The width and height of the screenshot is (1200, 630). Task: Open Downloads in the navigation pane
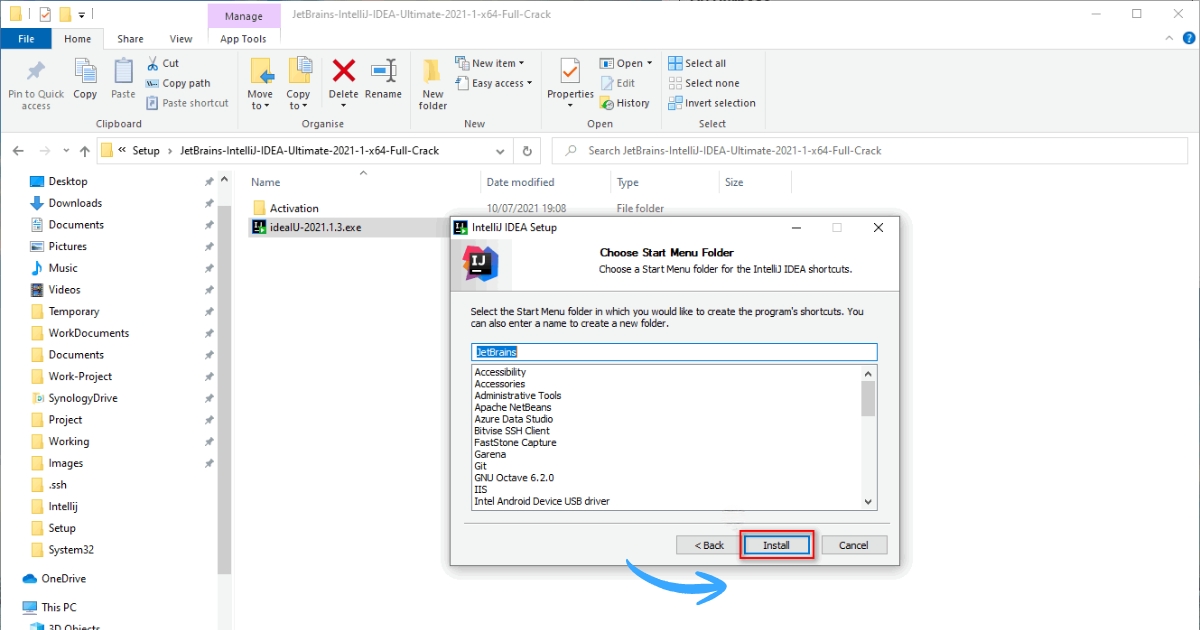click(75, 203)
